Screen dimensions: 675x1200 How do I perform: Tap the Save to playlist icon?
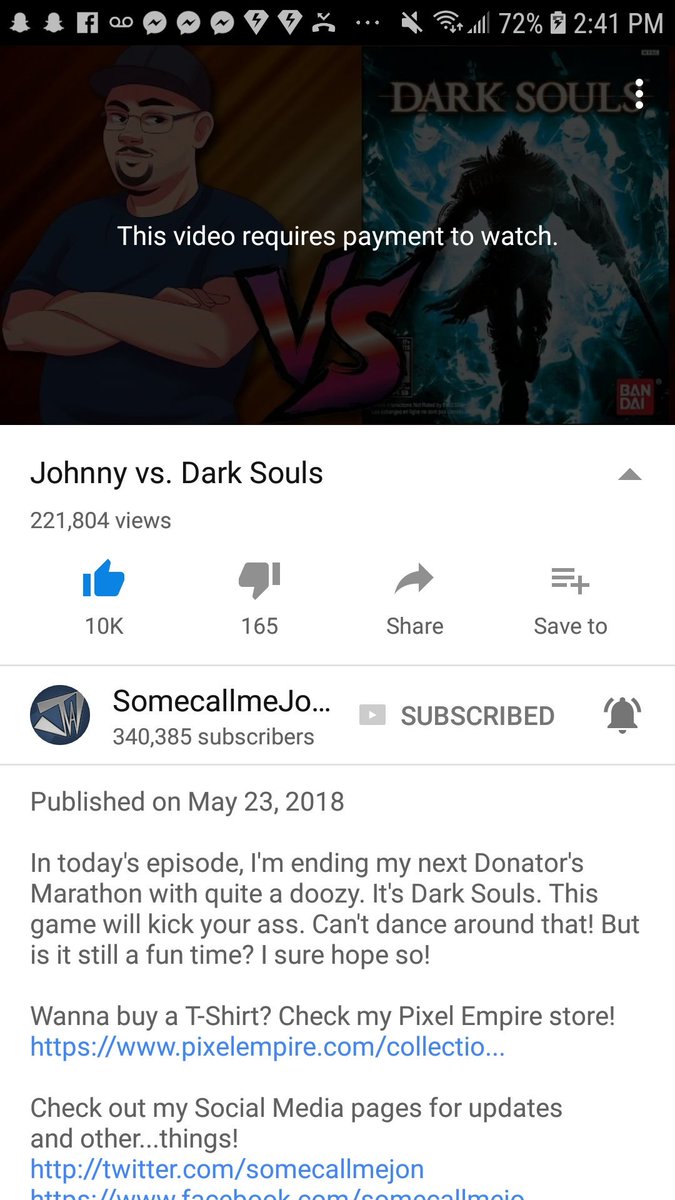(570, 579)
